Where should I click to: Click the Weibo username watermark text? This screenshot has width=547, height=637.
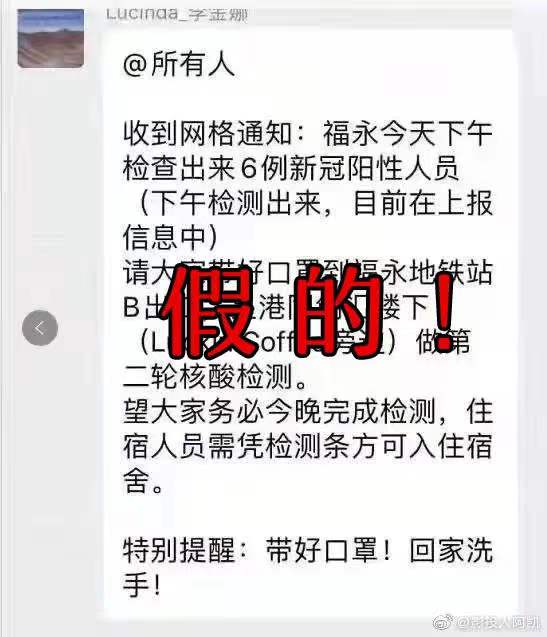pos(501,622)
